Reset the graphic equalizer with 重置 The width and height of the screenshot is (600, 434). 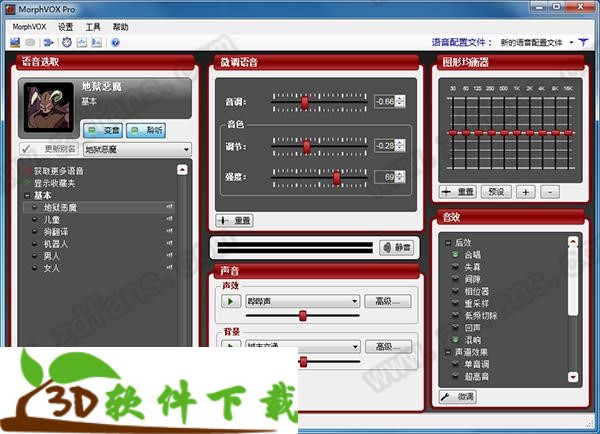[x=458, y=192]
